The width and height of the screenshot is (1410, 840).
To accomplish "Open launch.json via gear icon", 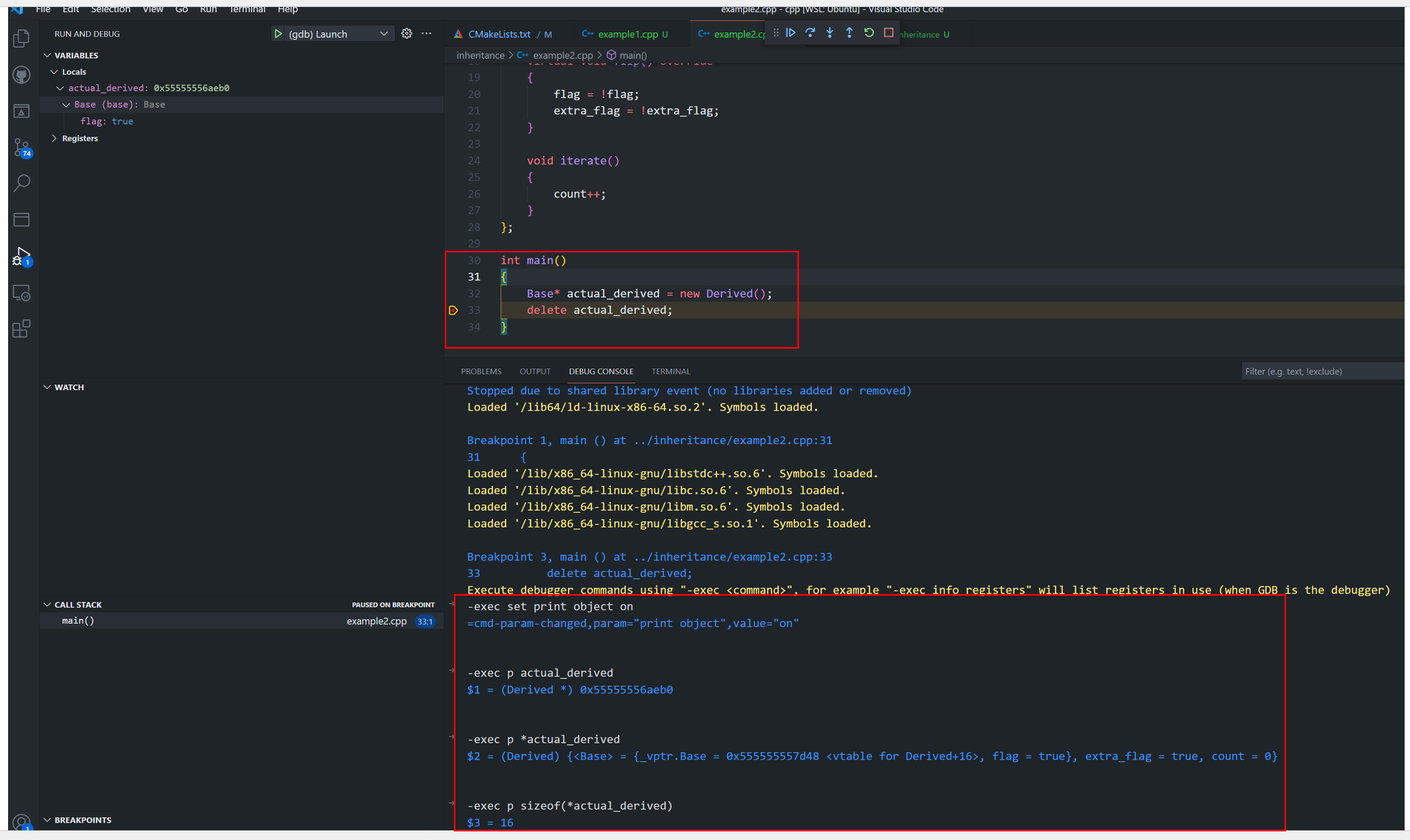I will [x=406, y=34].
